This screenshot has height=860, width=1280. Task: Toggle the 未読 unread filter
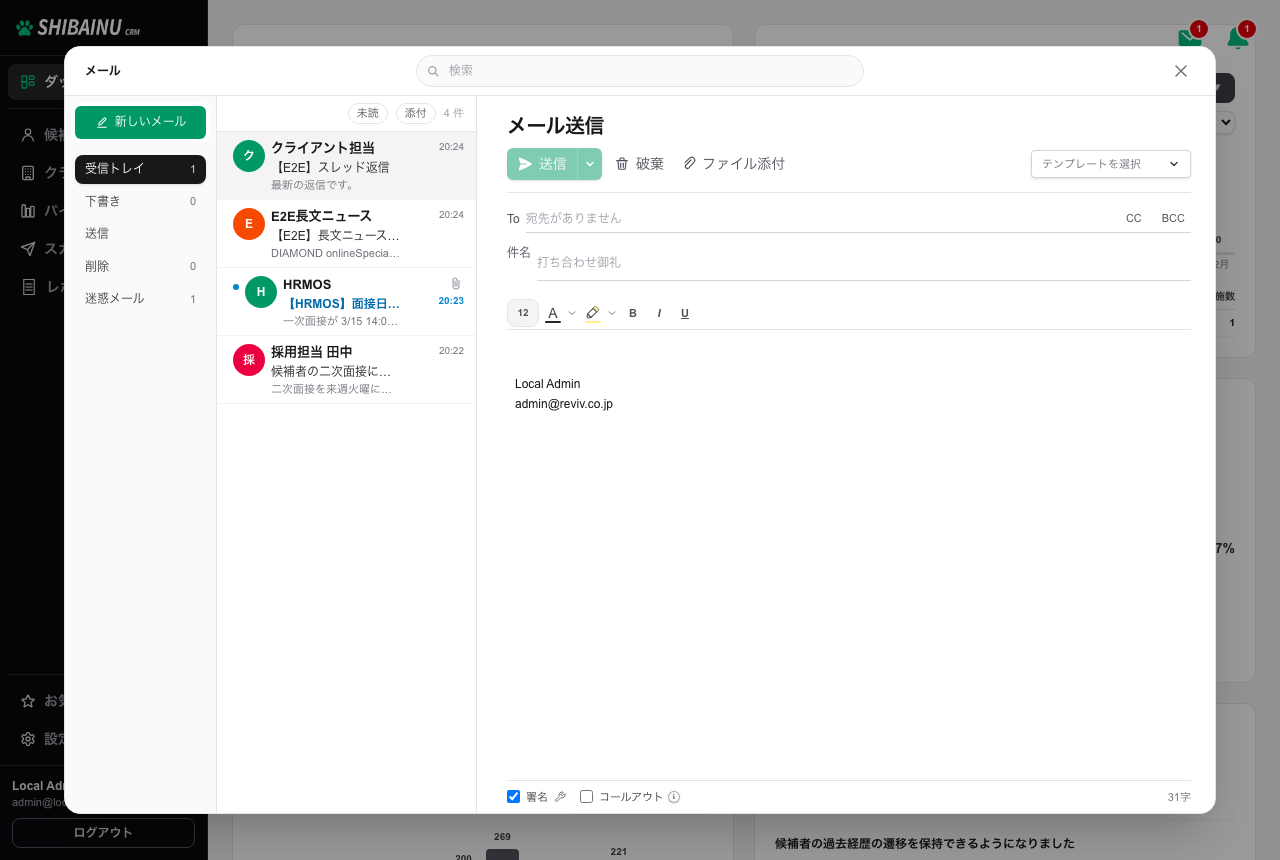click(368, 113)
